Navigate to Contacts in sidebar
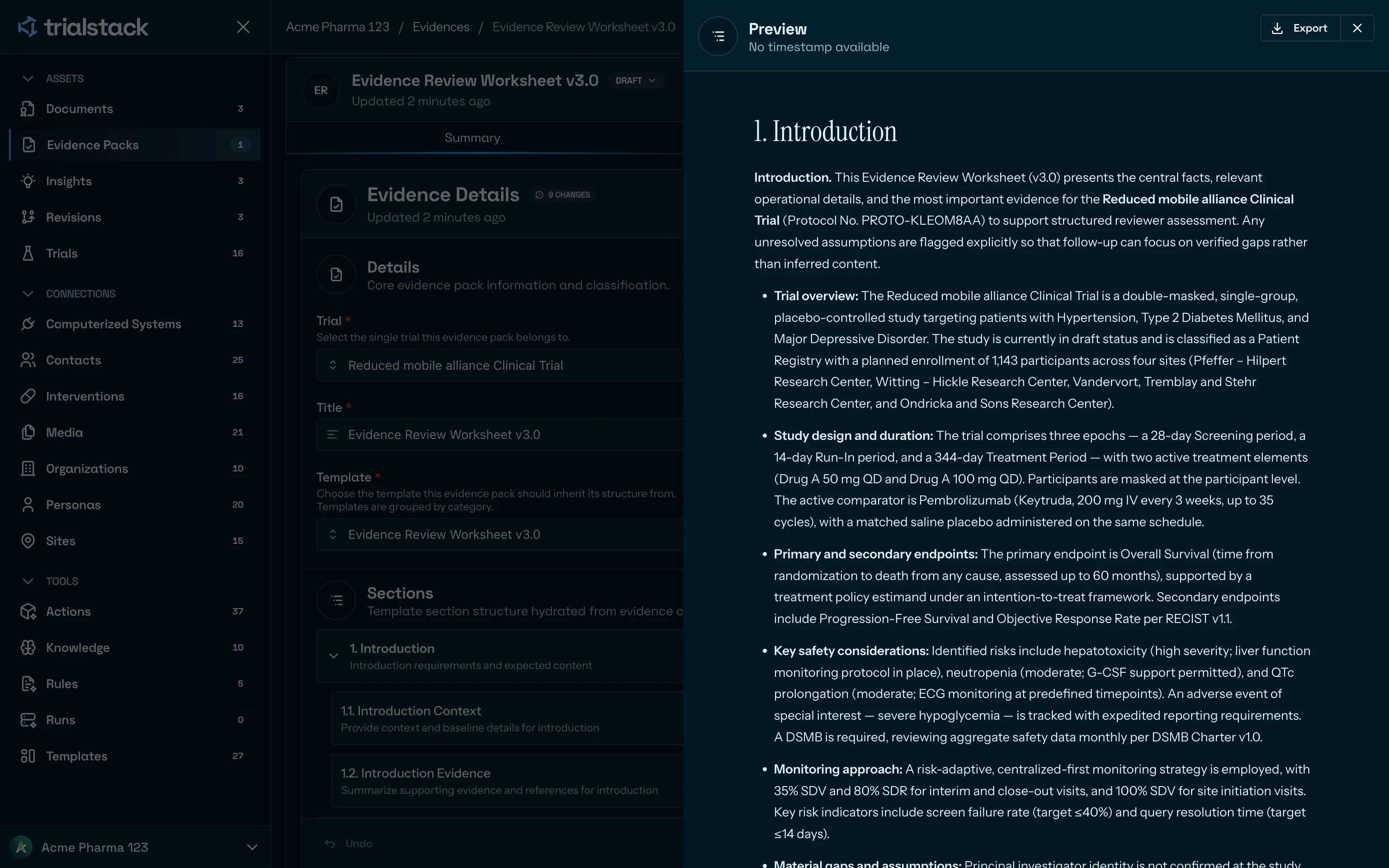This screenshot has width=1389, height=868. tap(73, 360)
